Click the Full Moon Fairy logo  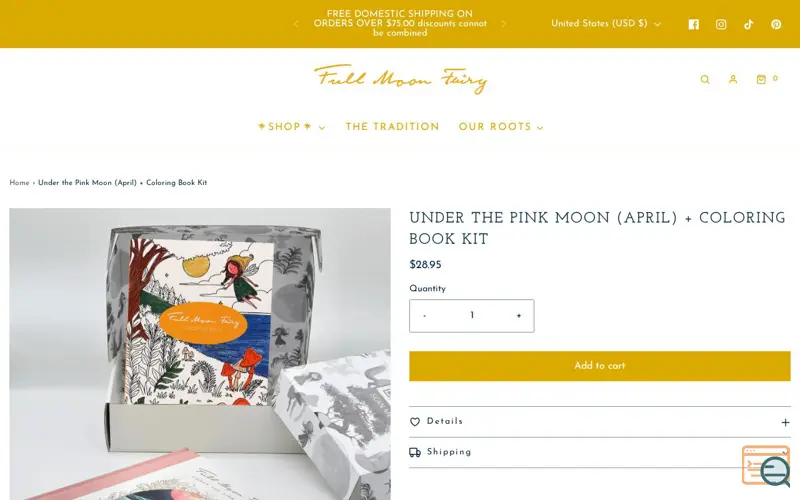click(401, 79)
